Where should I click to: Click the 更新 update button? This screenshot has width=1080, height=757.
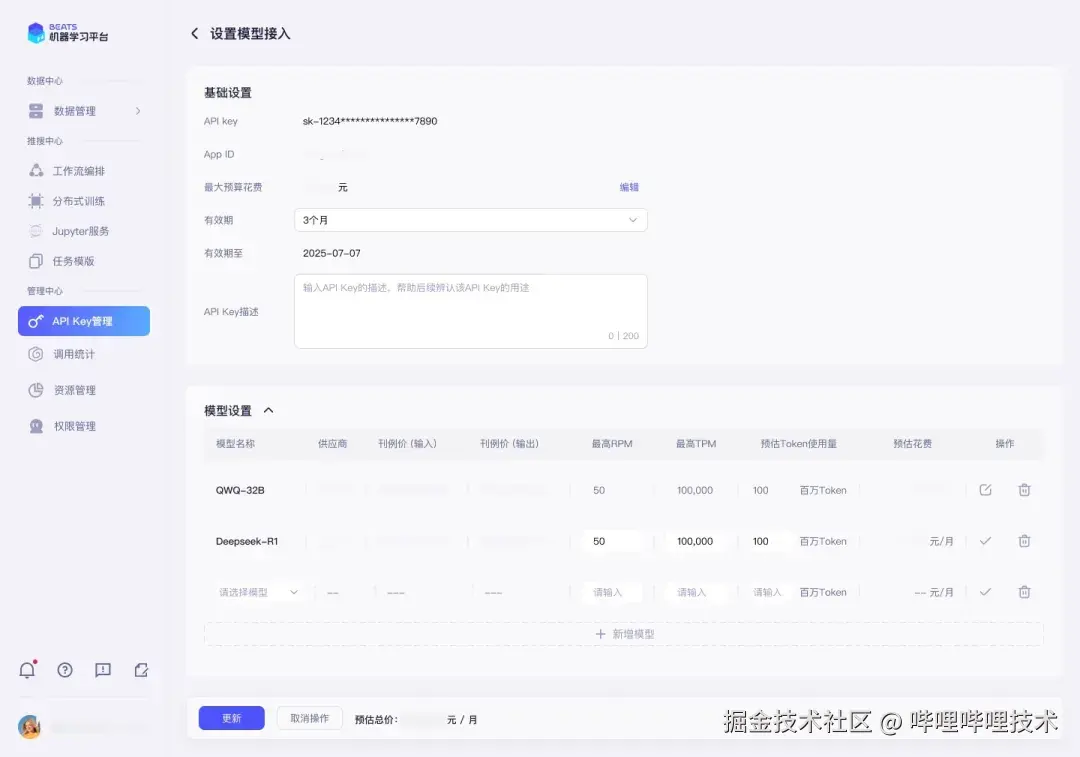pyautogui.click(x=231, y=718)
